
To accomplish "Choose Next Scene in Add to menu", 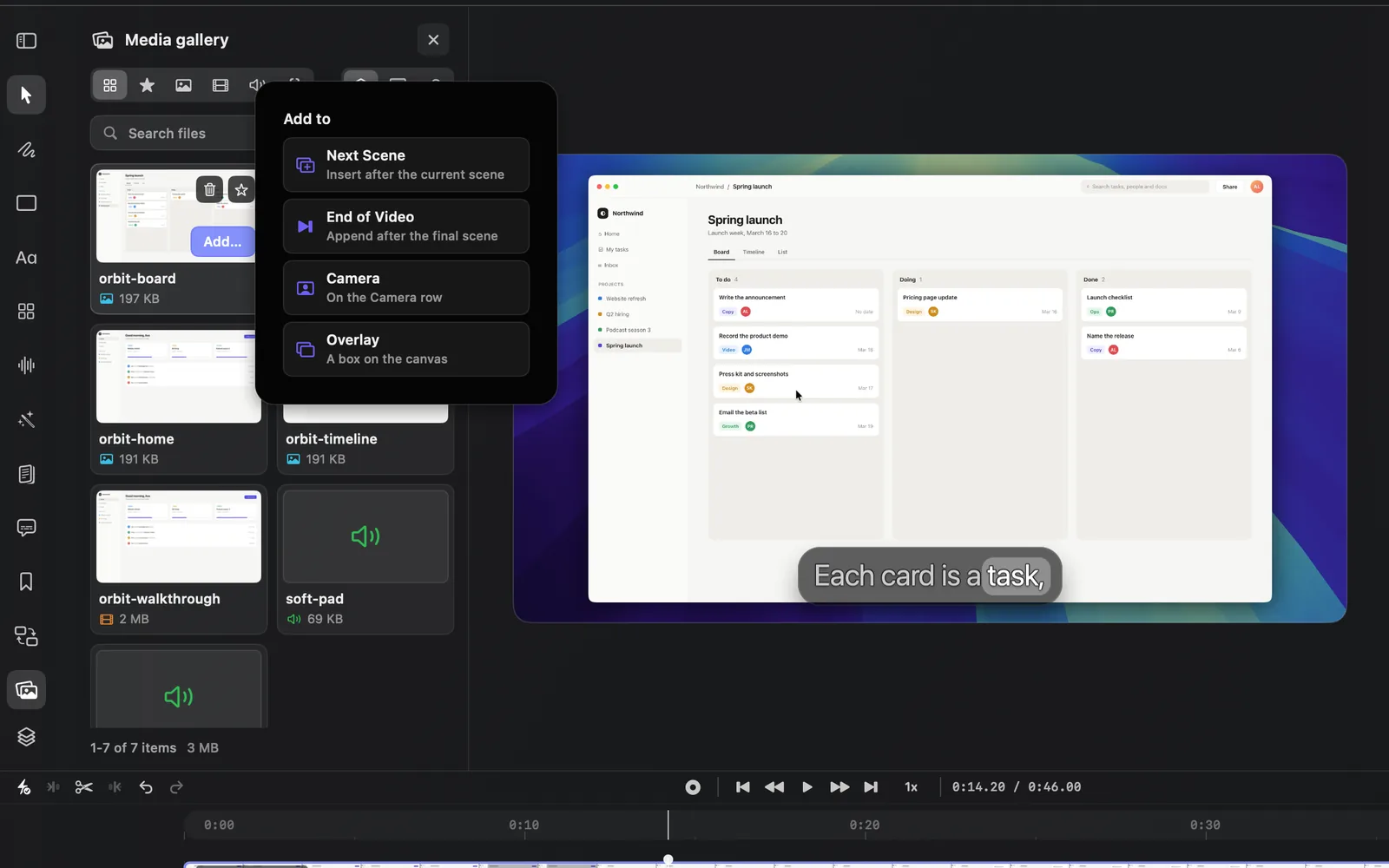I will [x=406, y=165].
